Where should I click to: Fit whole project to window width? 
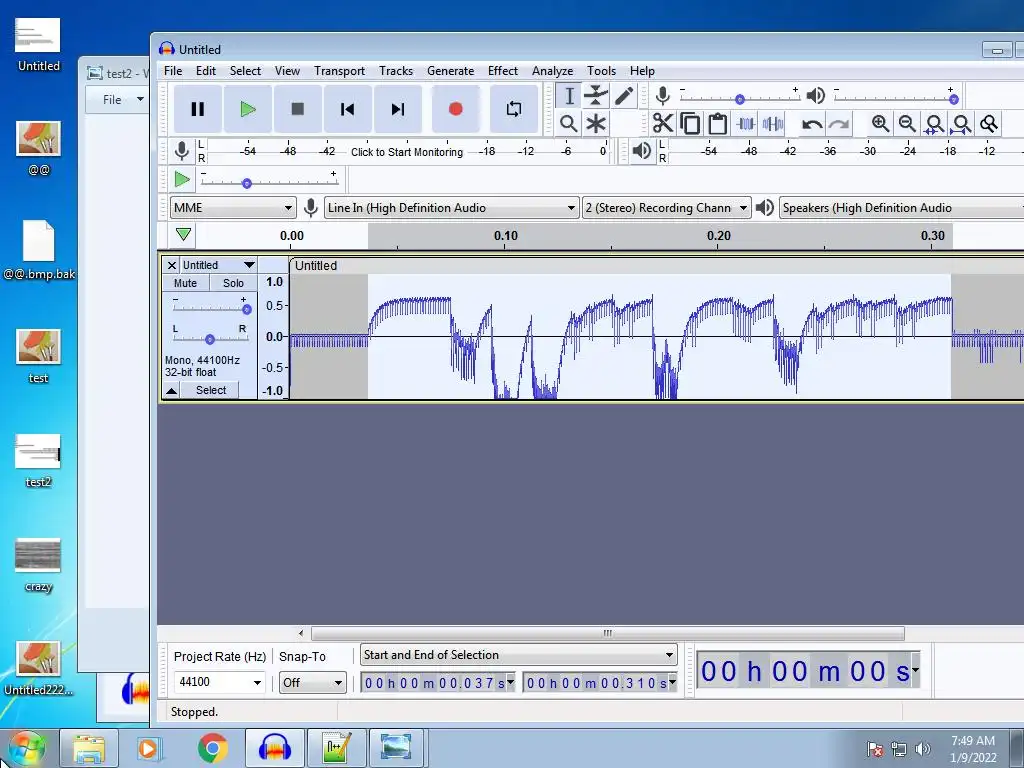coord(961,123)
